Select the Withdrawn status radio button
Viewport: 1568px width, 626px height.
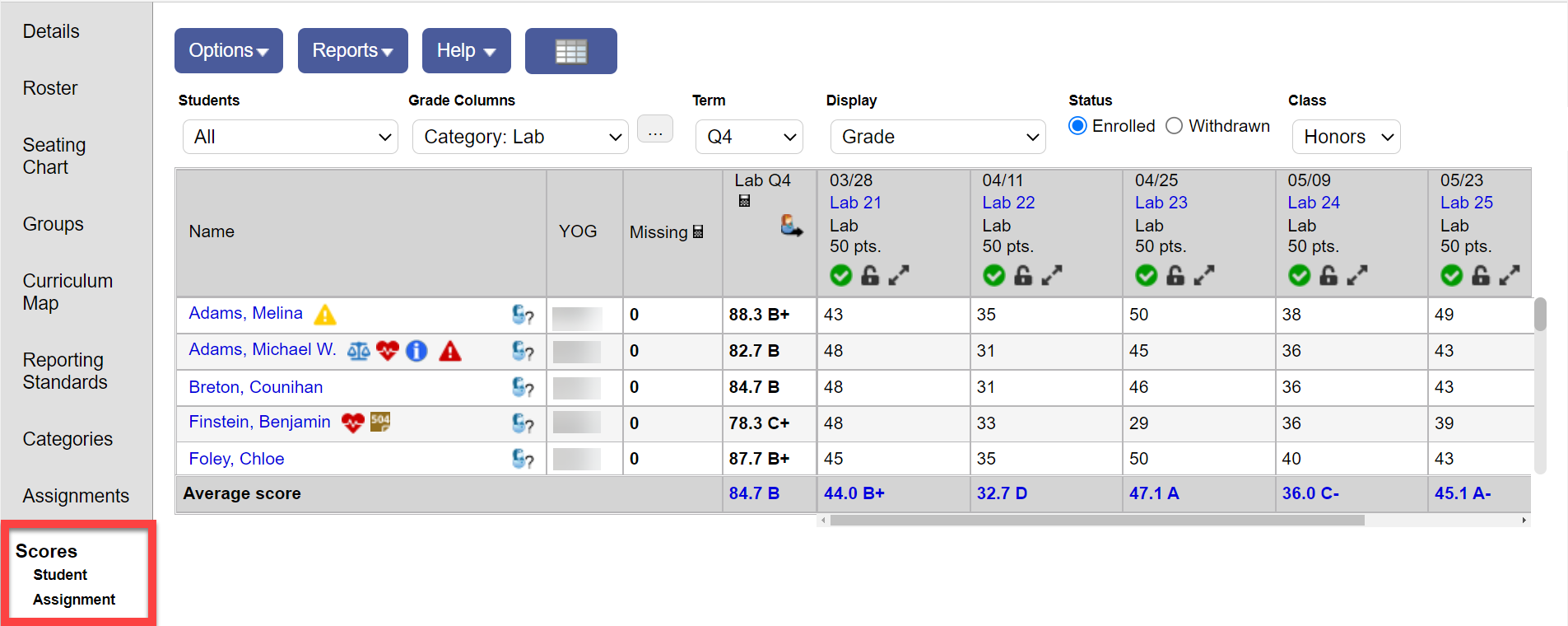point(1175,126)
